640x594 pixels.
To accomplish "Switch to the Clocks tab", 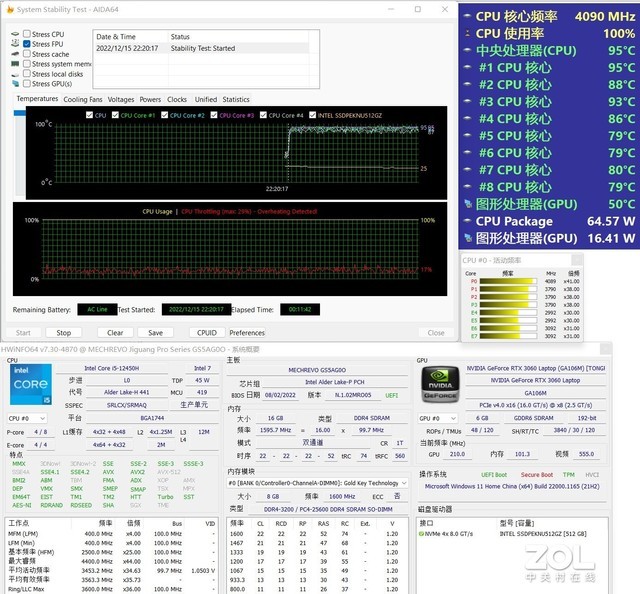I will pyautogui.click(x=177, y=99).
